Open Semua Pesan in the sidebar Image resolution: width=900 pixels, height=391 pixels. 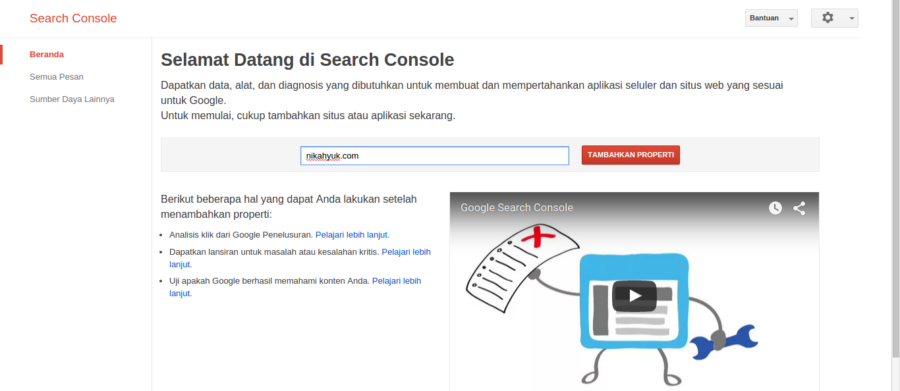tap(56, 77)
